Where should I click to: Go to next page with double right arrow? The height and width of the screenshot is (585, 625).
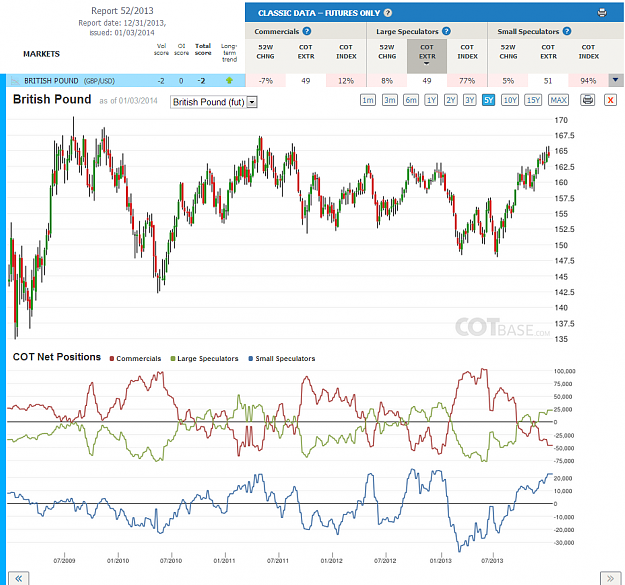point(610,578)
